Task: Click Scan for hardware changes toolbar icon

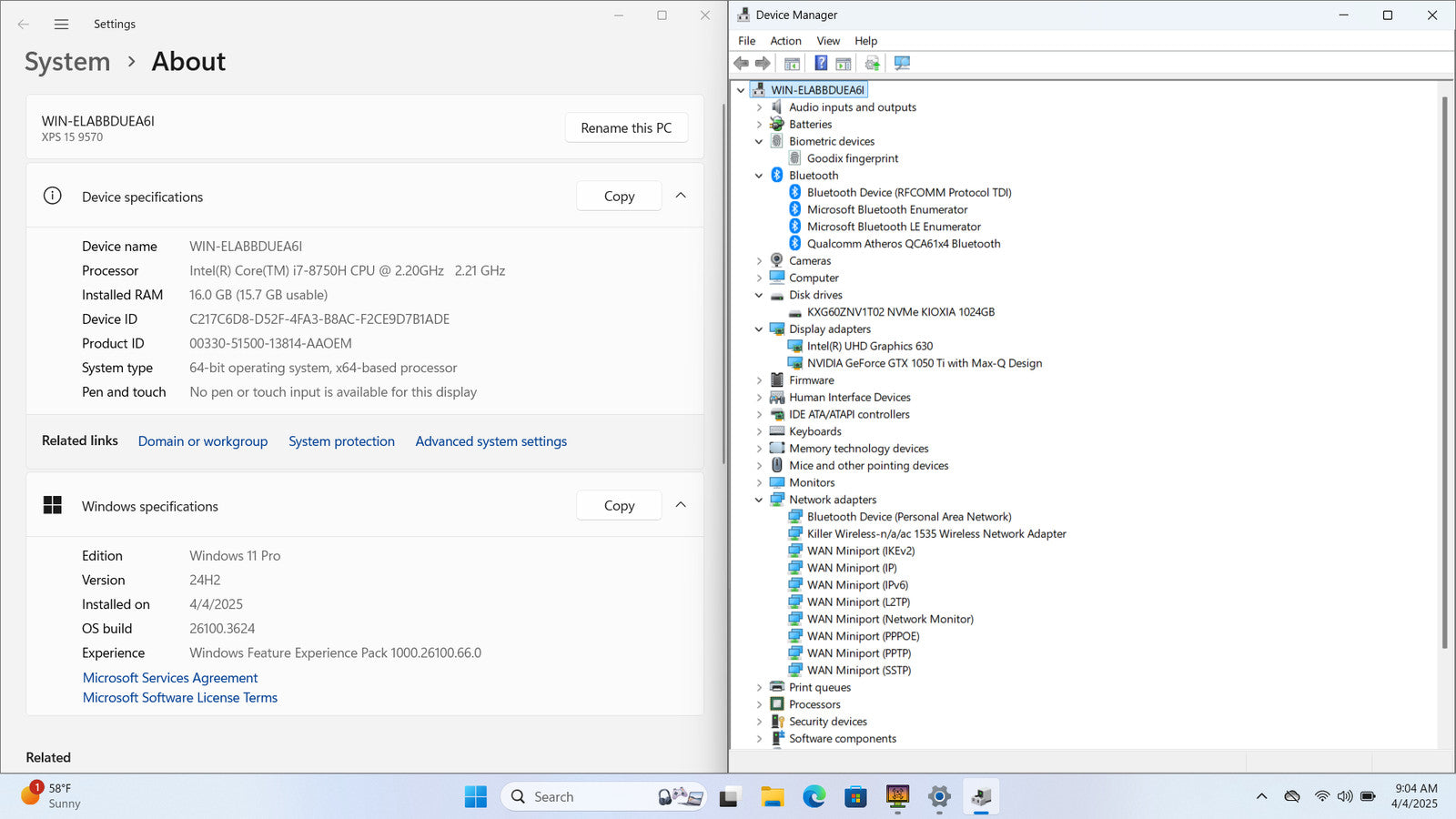Action: point(902,63)
